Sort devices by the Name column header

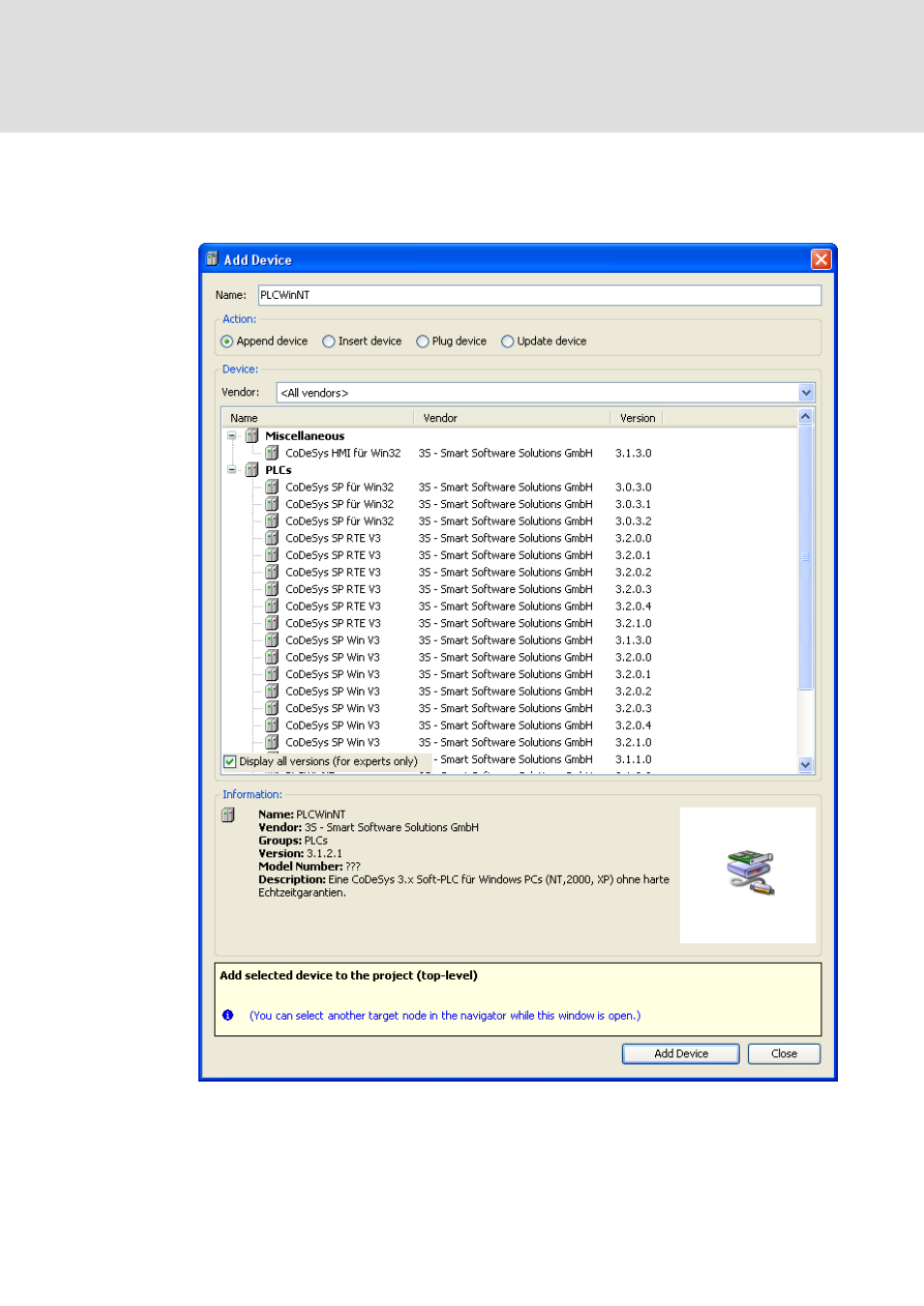(x=318, y=418)
